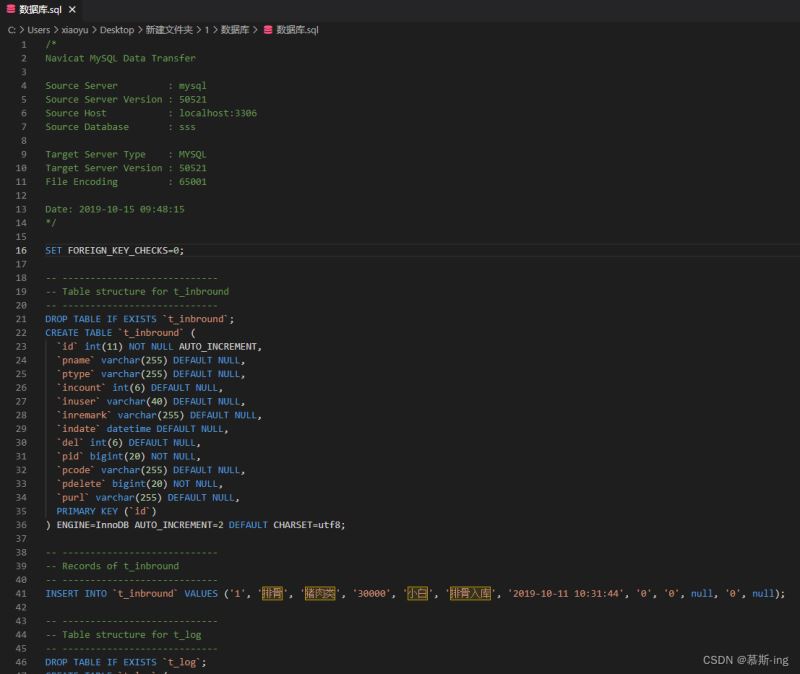Click the 数据库 folder breadcrumb
The height and width of the screenshot is (674, 800).
click(x=235, y=30)
